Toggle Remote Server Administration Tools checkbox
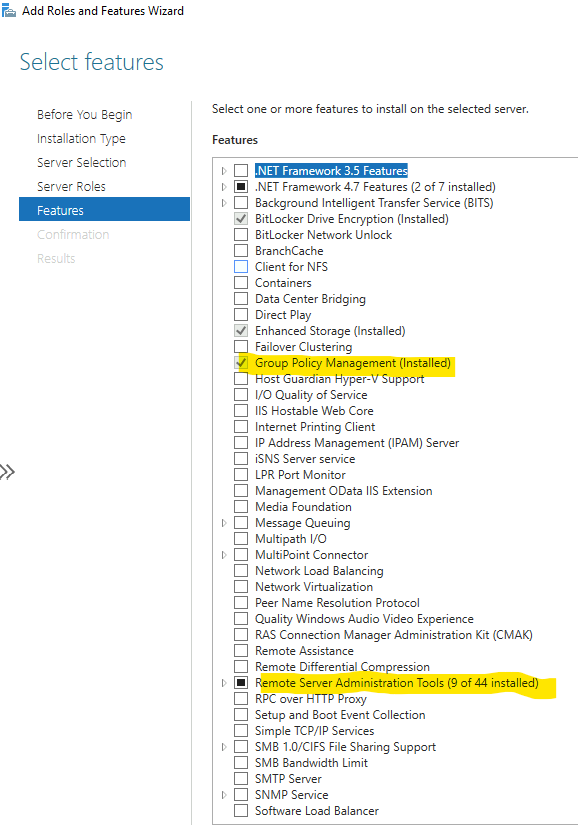The height and width of the screenshot is (834, 578). (x=241, y=682)
